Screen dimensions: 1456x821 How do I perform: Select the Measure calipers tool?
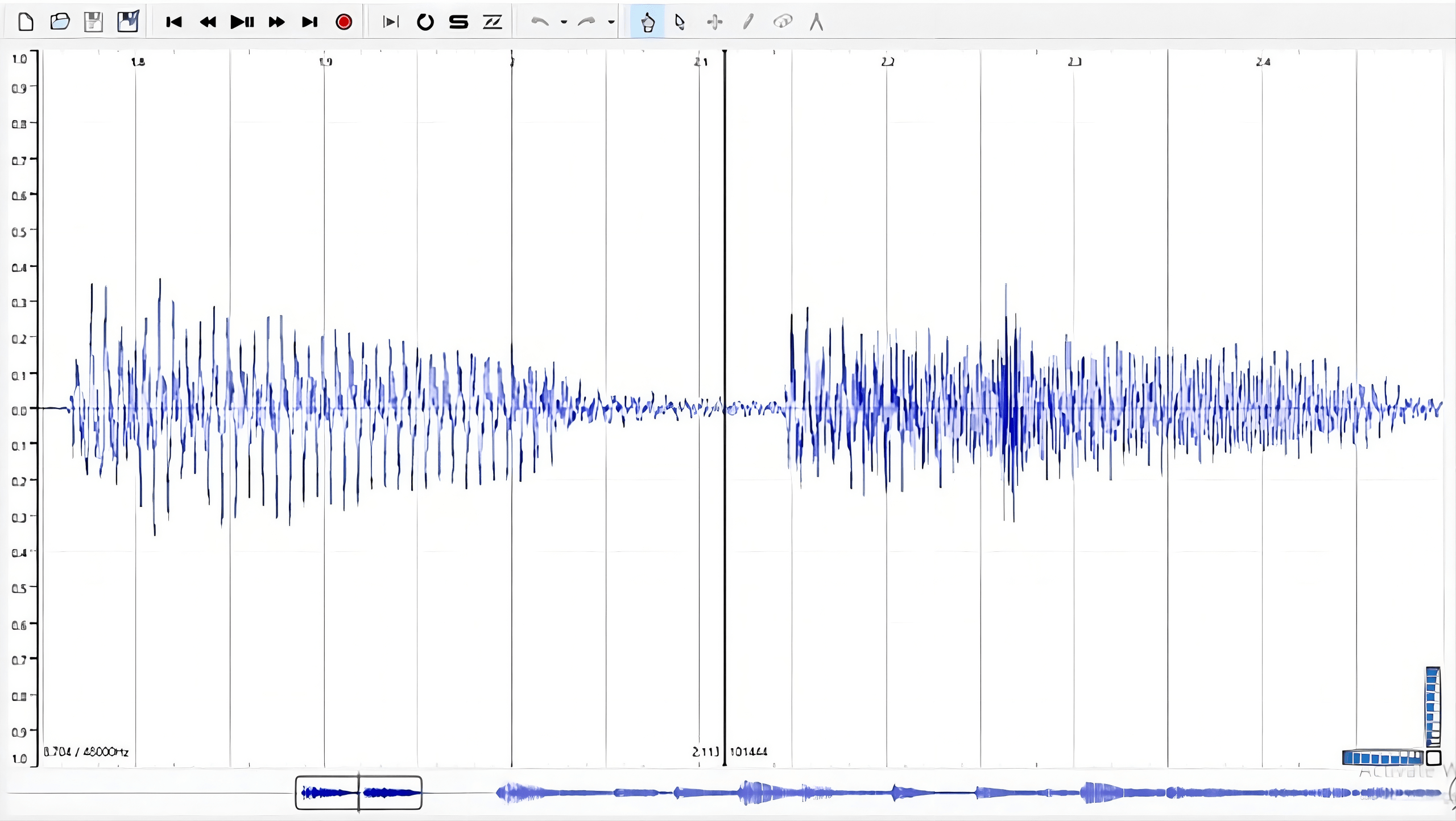point(817,22)
